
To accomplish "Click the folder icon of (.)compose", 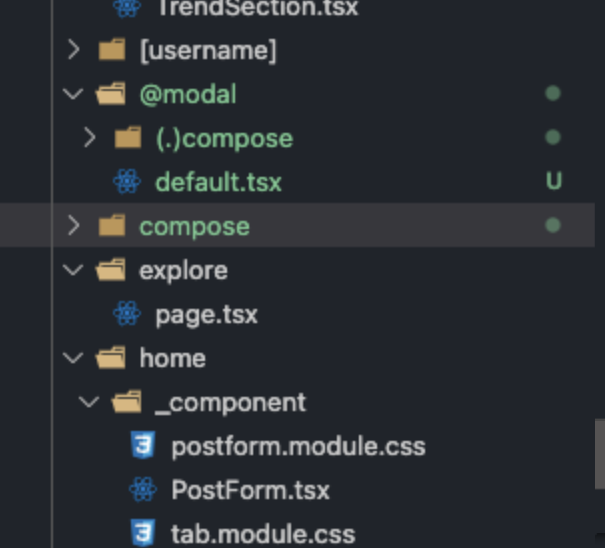I will coord(128,137).
